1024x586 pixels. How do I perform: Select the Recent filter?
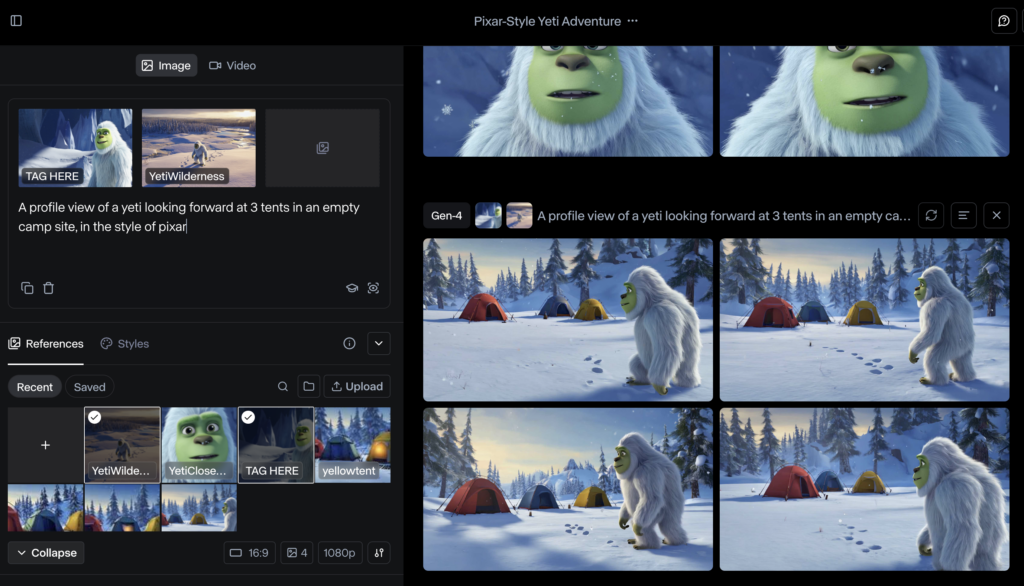tap(35, 387)
